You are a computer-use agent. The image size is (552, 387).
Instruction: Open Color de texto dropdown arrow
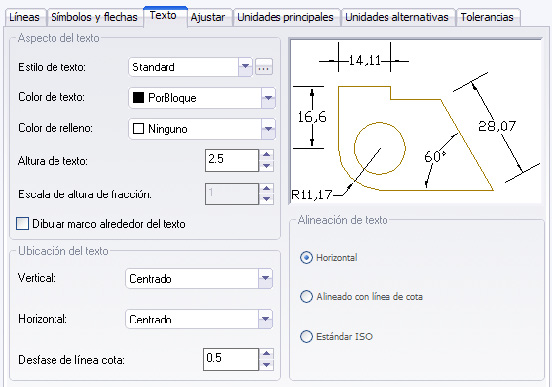268,98
